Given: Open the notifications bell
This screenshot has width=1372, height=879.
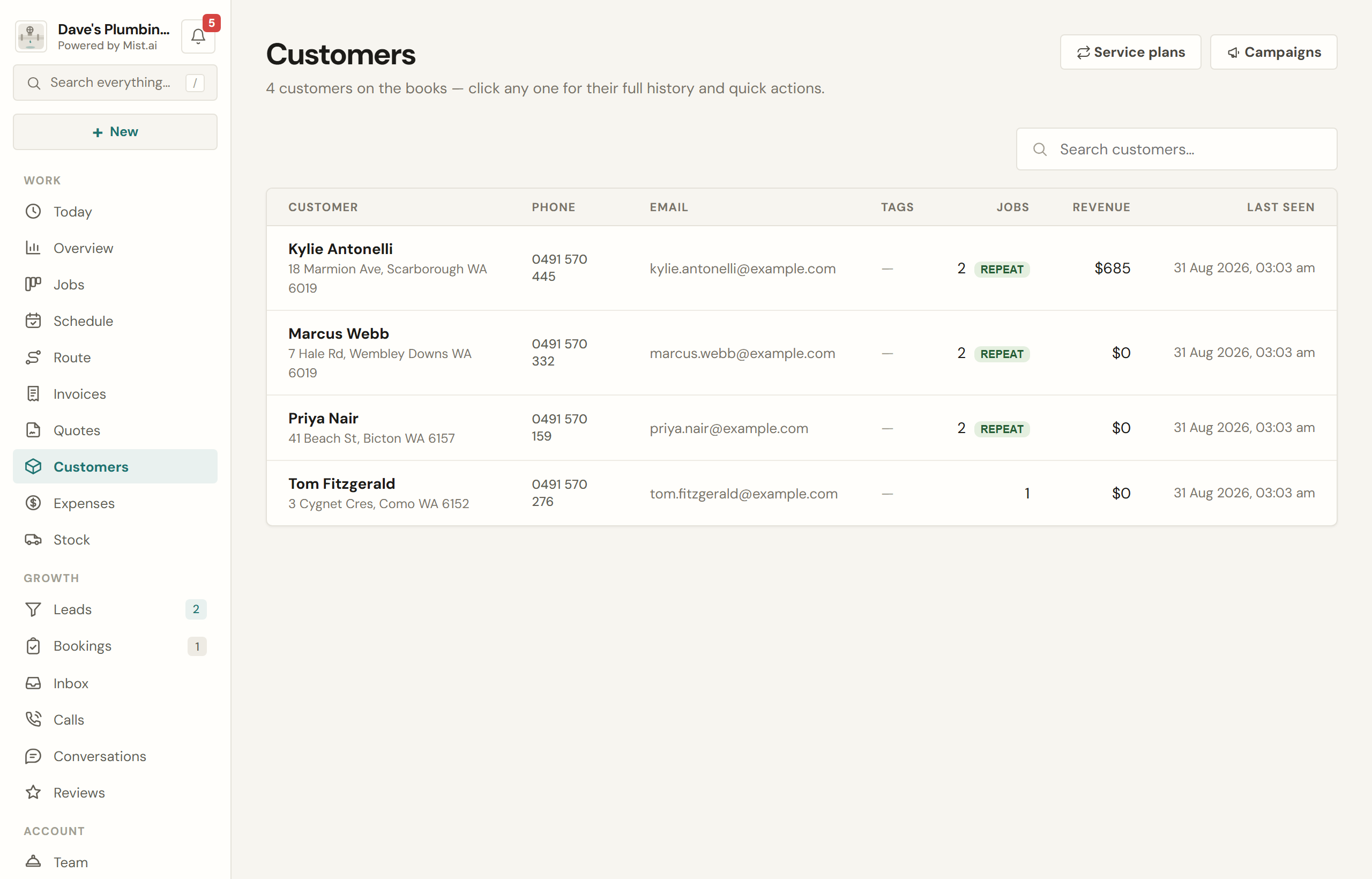Looking at the screenshot, I should tap(197, 36).
